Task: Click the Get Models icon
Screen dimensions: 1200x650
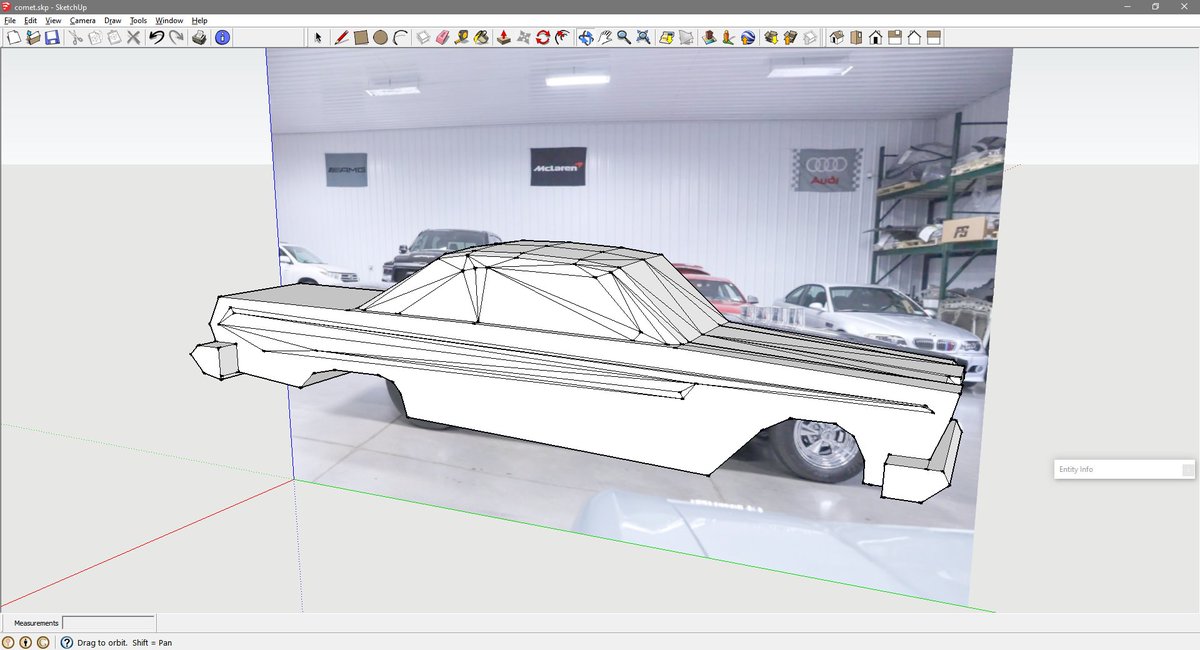Action: [771, 38]
